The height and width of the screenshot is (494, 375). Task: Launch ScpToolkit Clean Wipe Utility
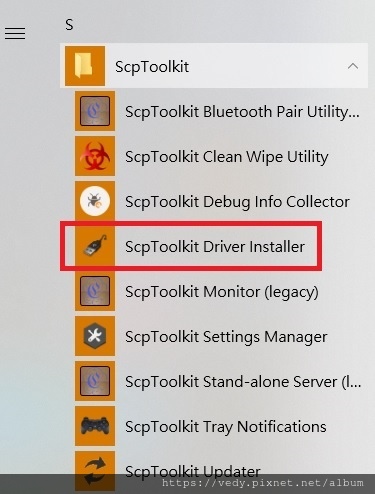(x=227, y=157)
